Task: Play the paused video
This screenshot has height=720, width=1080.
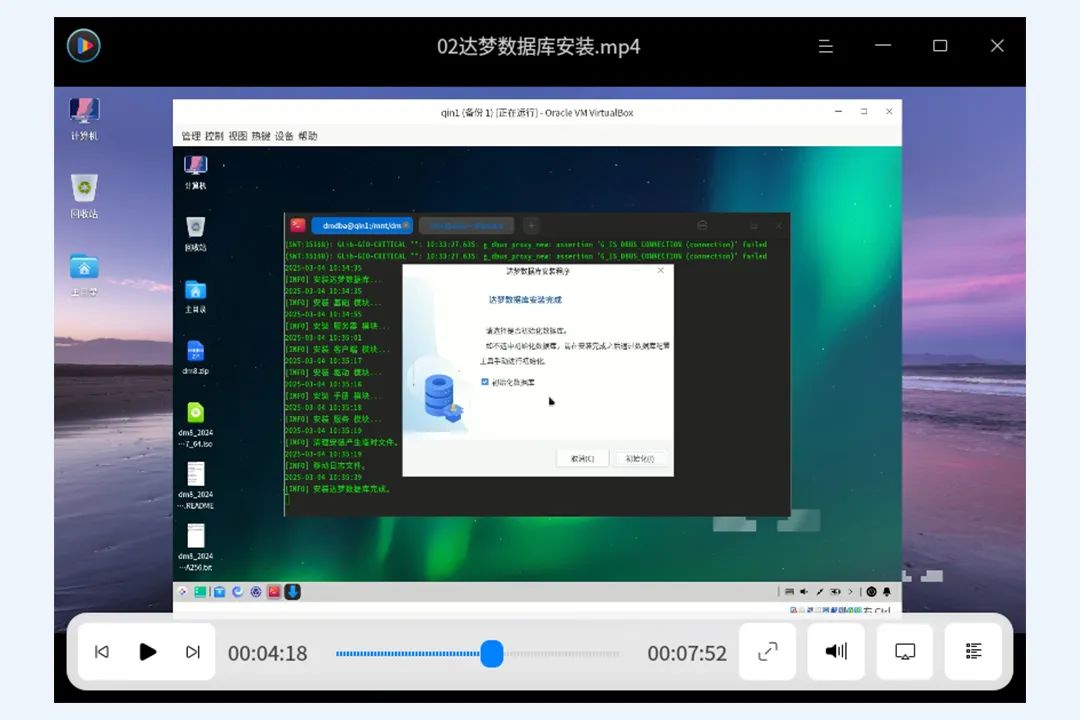Action: [x=147, y=652]
